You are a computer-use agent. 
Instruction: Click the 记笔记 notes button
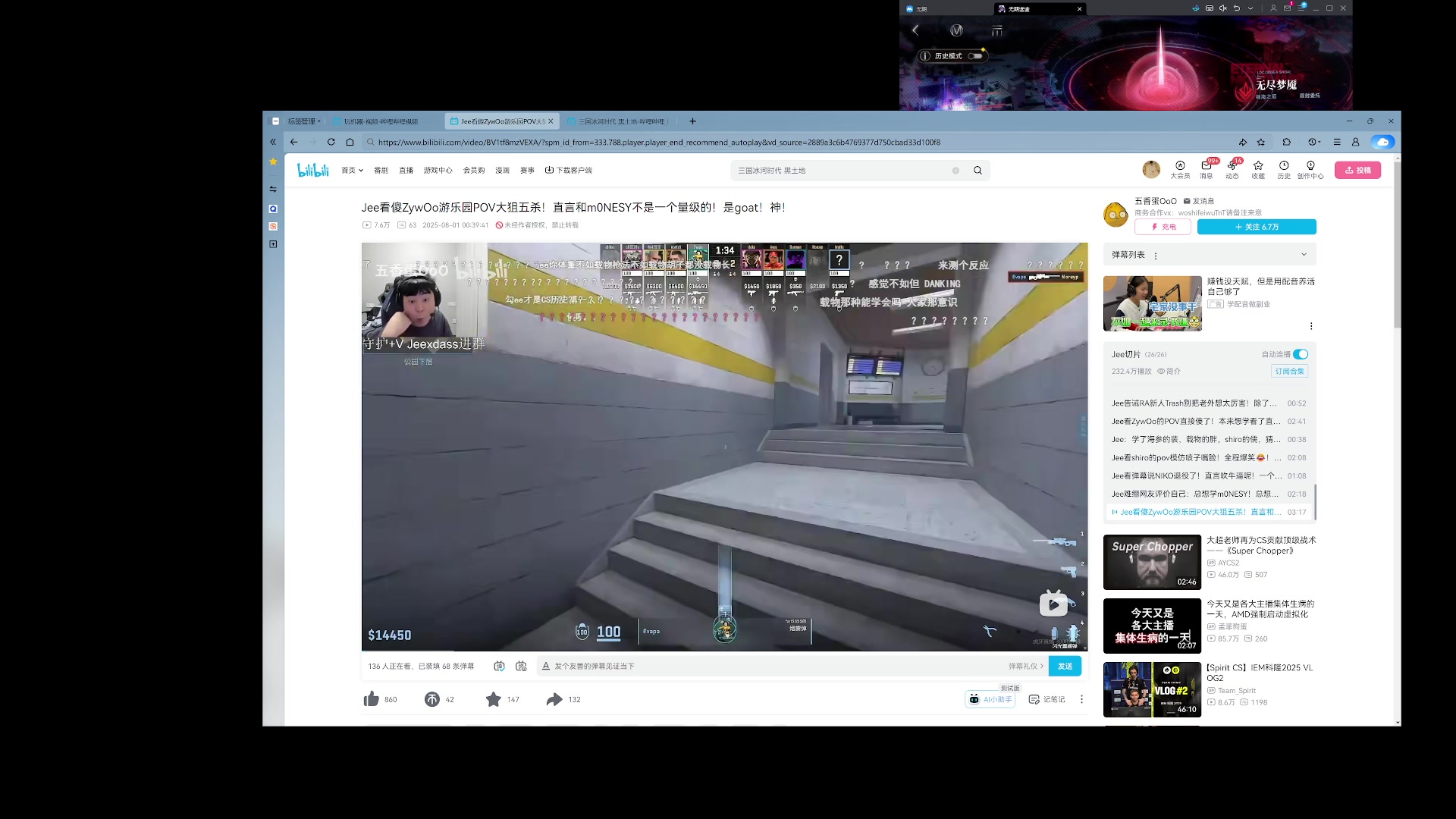coord(1046,699)
